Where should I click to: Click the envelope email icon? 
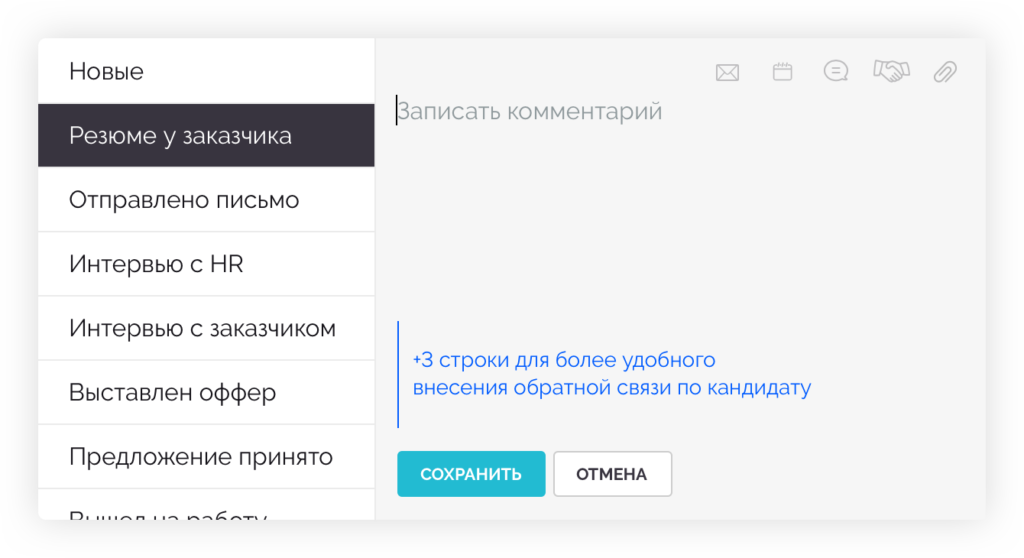point(727,72)
